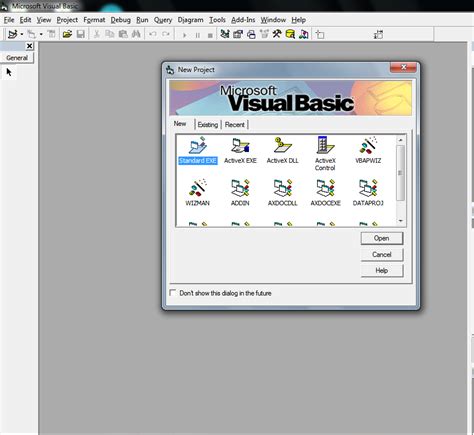Click the Save Project disk icon
The height and width of the screenshot is (435, 474).
tap(80, 34)
